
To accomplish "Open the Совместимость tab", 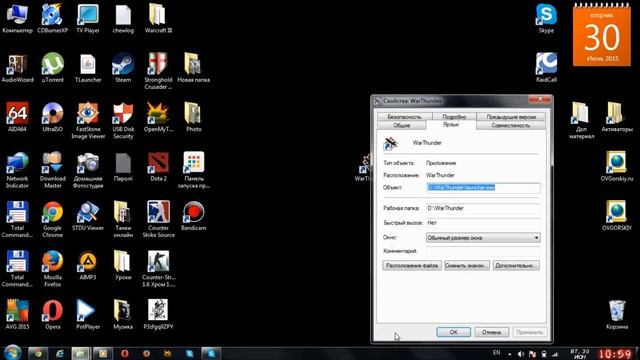I will 511,125.
